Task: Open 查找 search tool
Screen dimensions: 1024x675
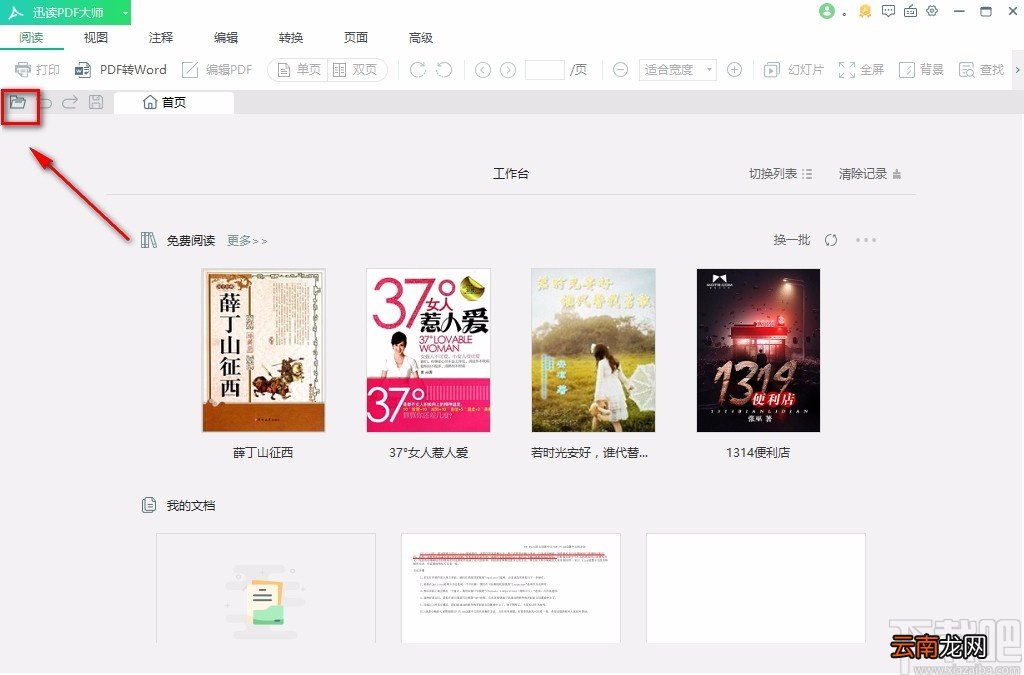Action: coord(981,69)
